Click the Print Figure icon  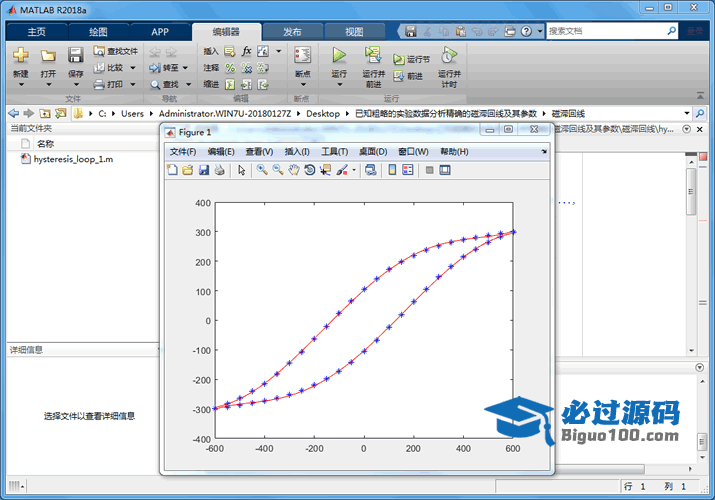click(x=219, y=170)
